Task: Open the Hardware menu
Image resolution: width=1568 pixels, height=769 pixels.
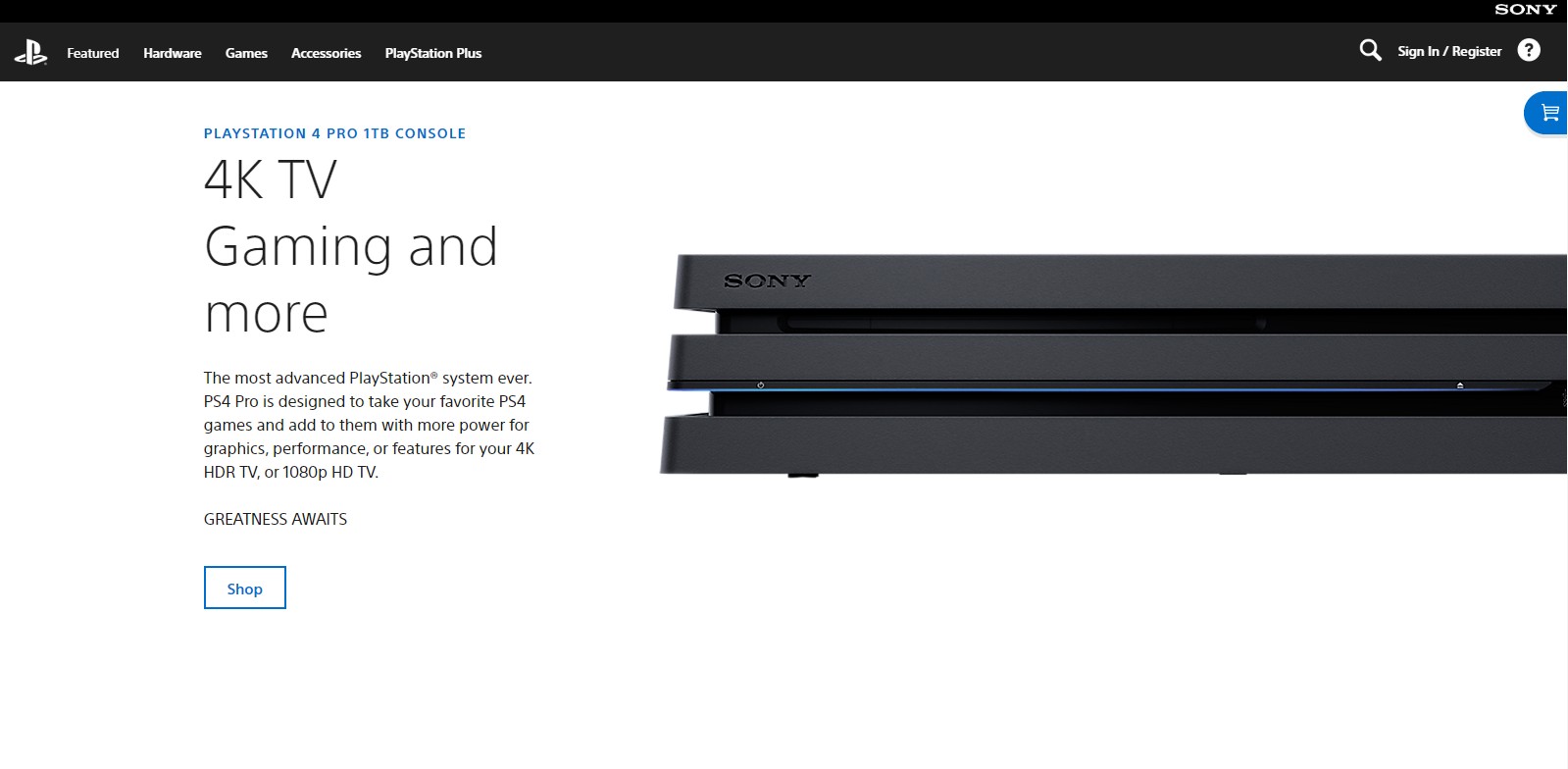Action: (x=173, y=53)
